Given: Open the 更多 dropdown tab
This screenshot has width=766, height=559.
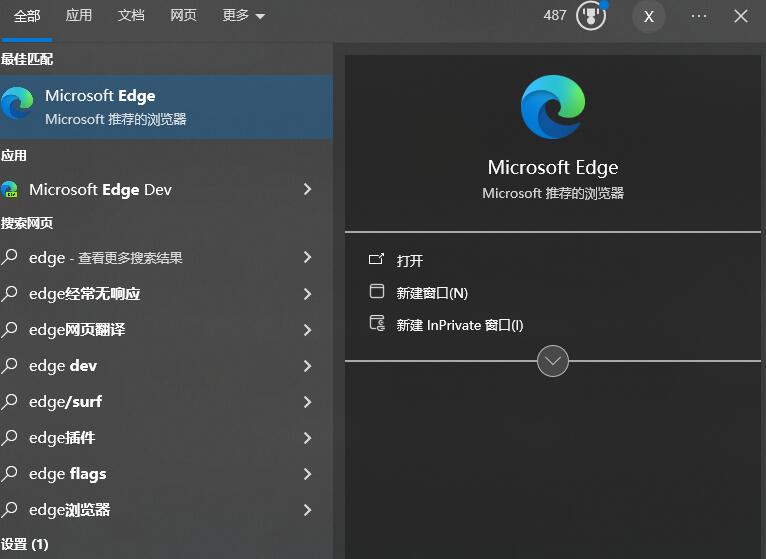Looking at the screenshot, I should pyautogui.click(x=244, y=16).
